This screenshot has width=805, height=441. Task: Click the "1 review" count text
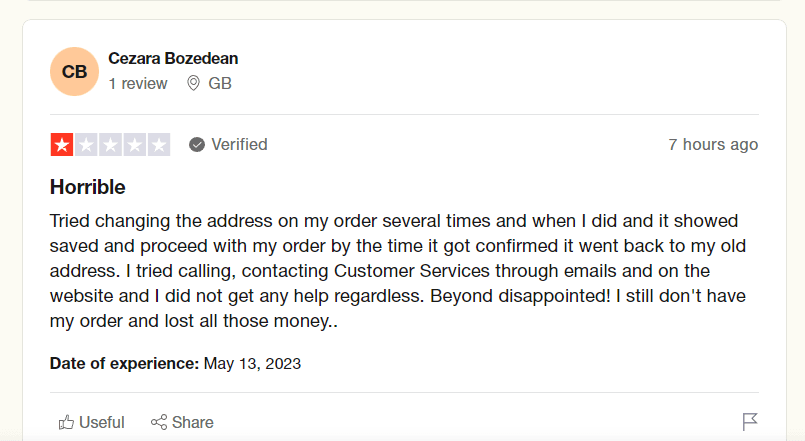pos(138,84)
